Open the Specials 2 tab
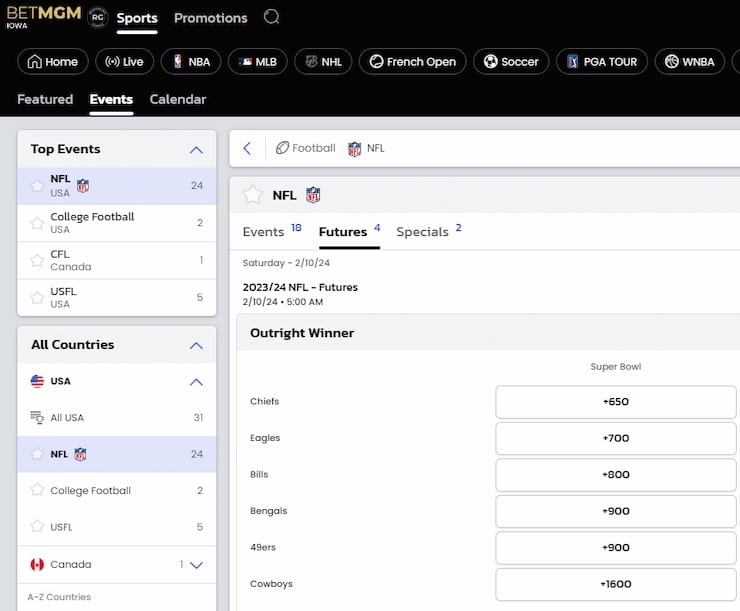The width and height of the screenshot is (740, 611). click(429, 232)
